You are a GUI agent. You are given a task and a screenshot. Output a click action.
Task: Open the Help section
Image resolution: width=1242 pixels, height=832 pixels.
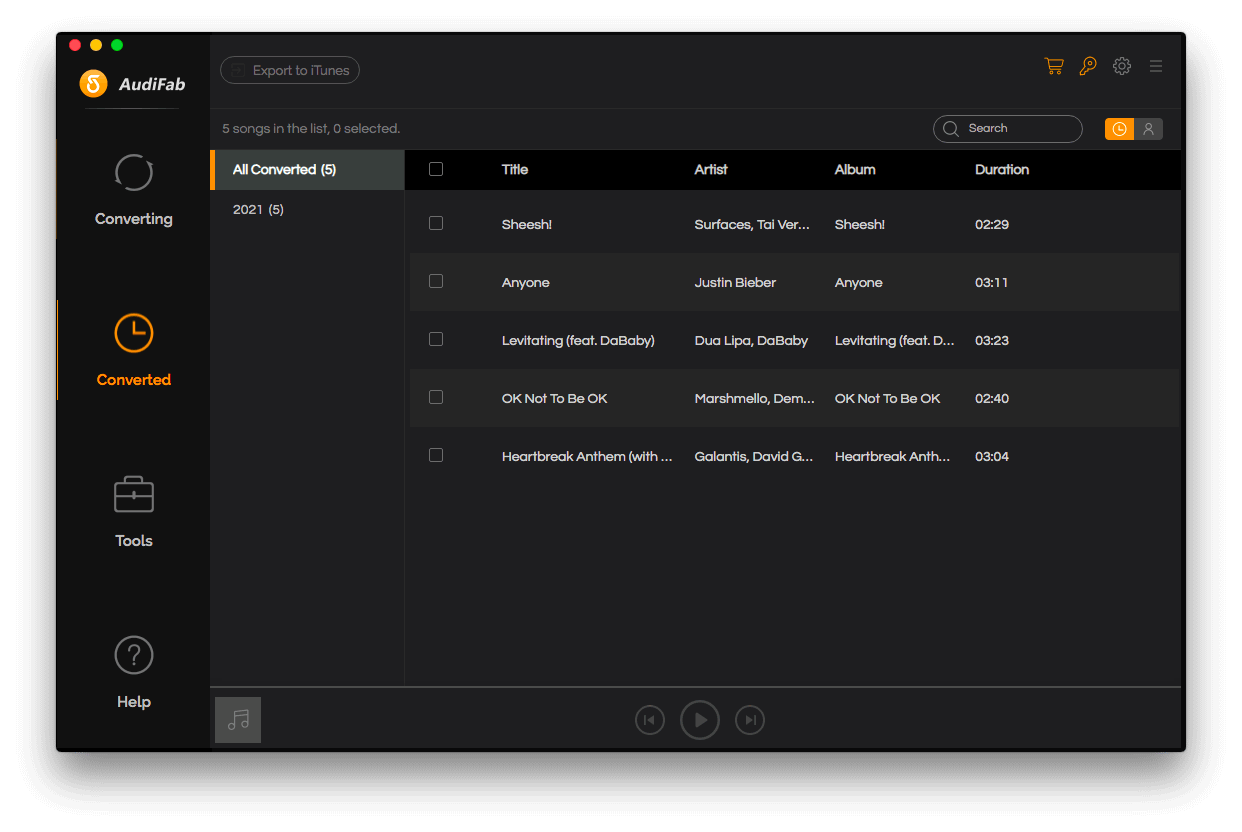click(134, 673)
